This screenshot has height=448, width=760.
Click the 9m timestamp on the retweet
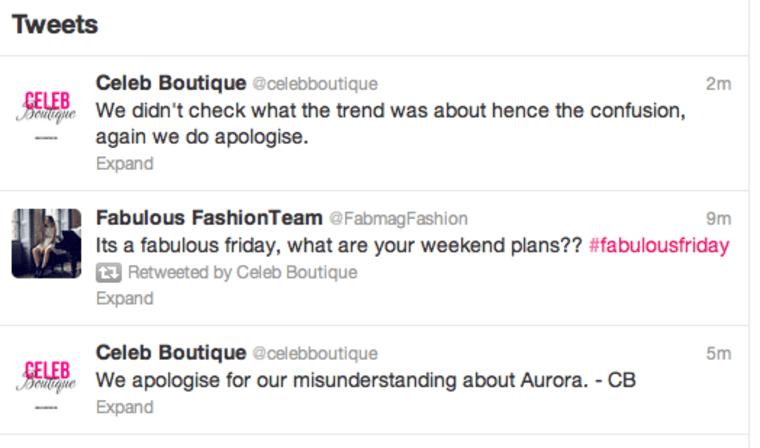coord(718,219)
